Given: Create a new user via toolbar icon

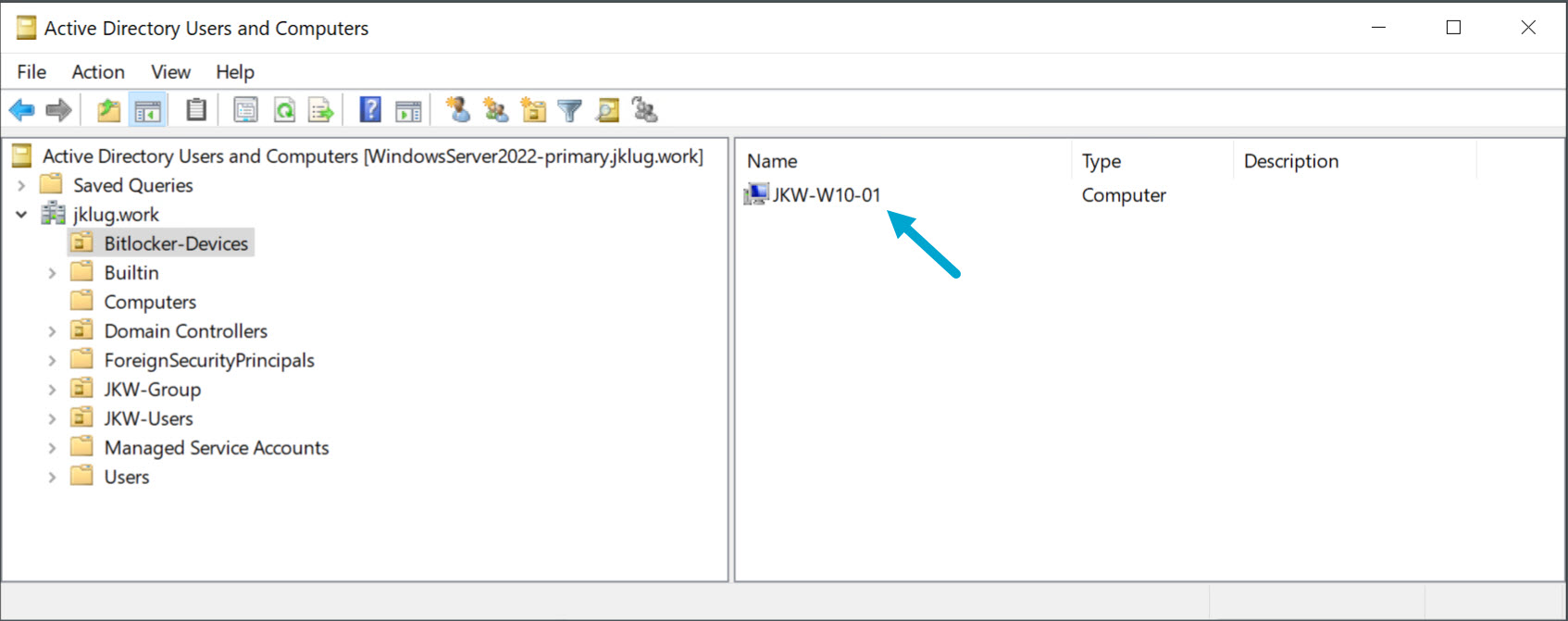Looking at the screenshot, I should pyautogui.click(x=458, y=110).
